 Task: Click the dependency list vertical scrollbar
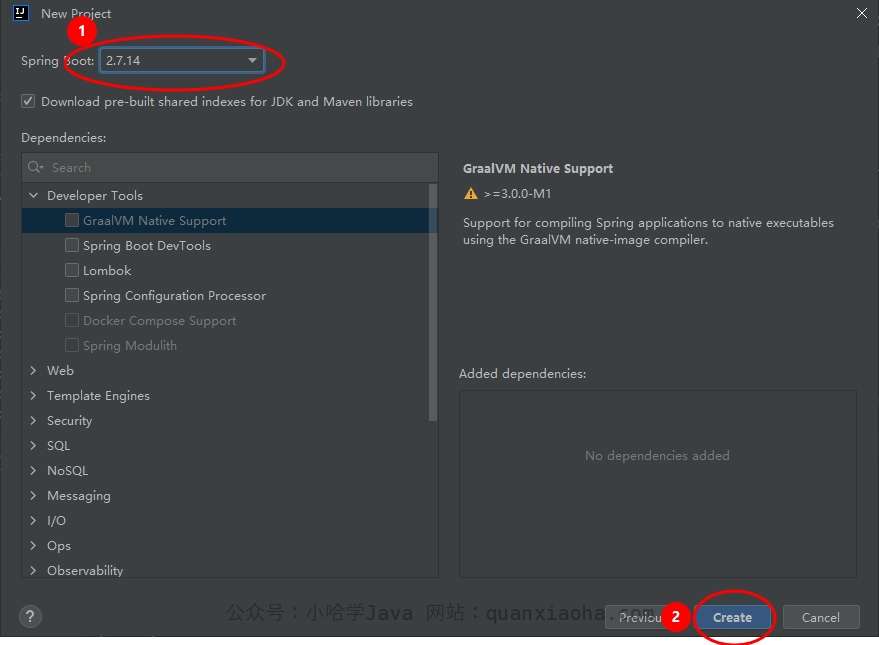(432, 303)
